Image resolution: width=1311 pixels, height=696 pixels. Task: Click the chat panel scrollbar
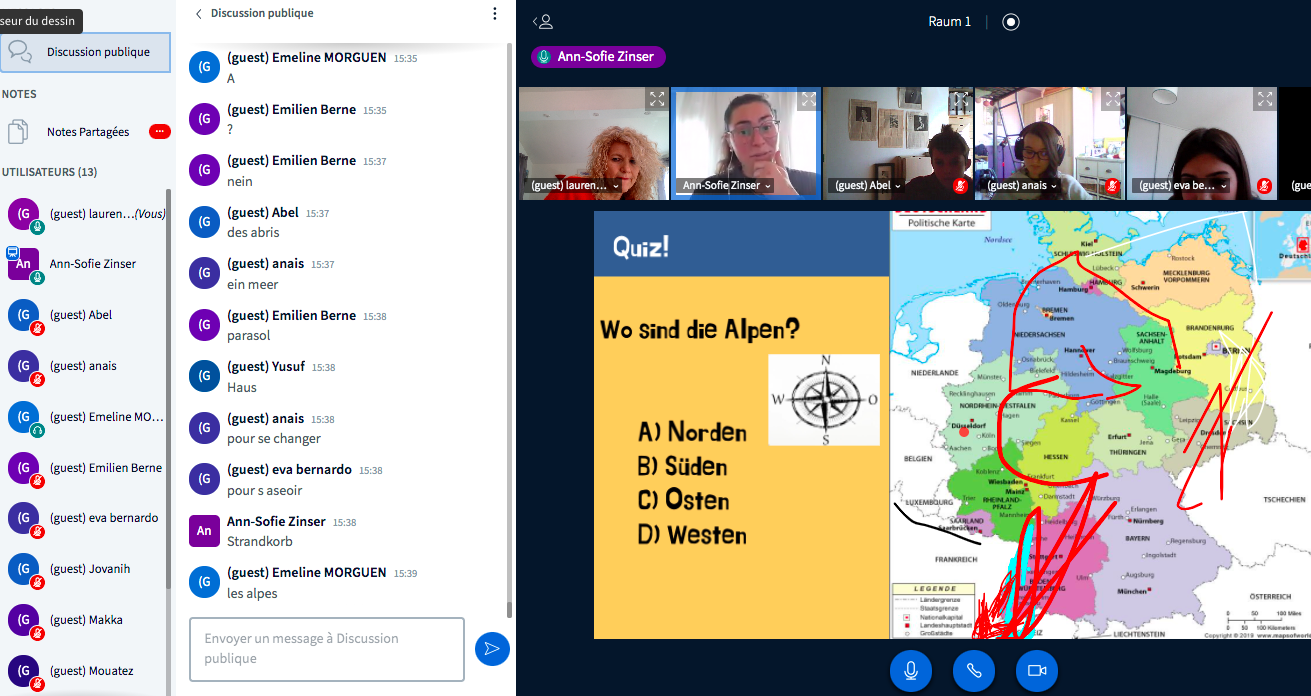[511, 330]
